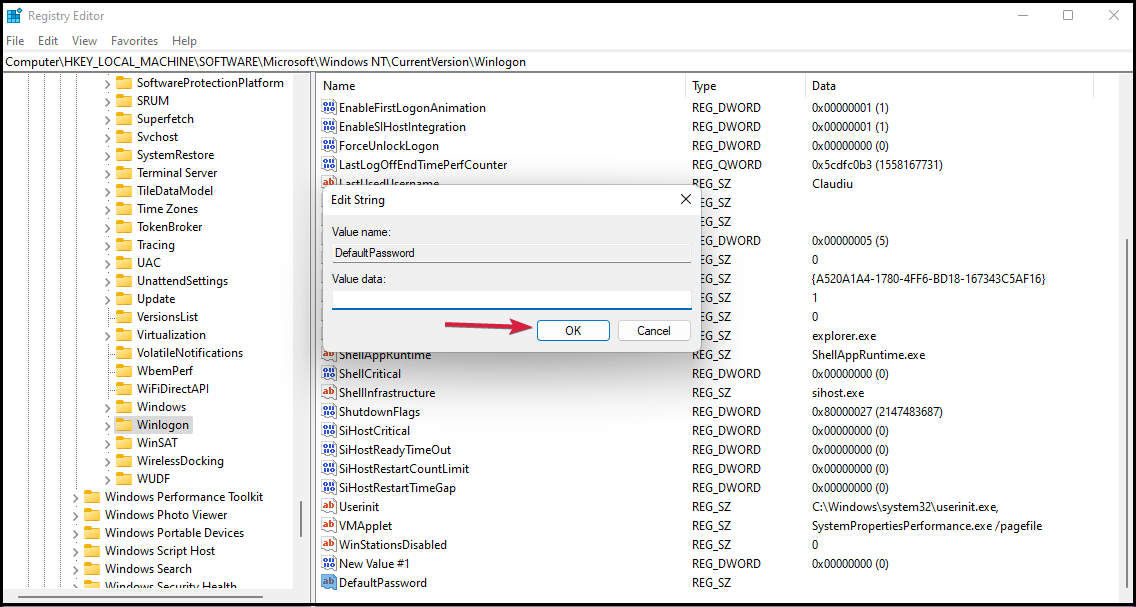Expand the Winlogon key chevron
Screen dimensions: 1136x607
(107, 424)
